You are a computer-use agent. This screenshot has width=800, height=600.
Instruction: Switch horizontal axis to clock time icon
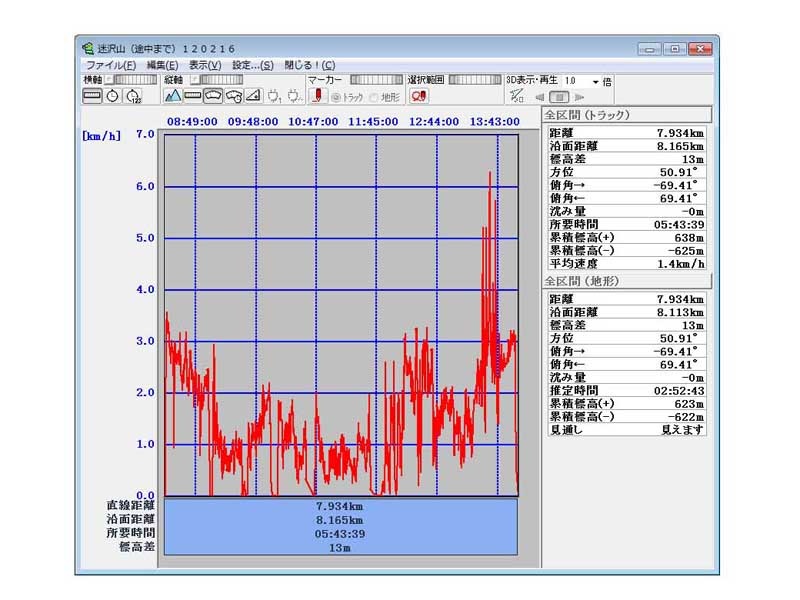pos(112,97)
